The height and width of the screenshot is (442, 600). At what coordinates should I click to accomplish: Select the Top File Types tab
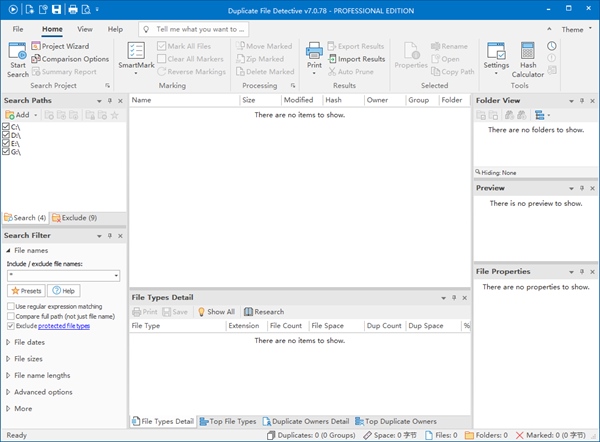click(228, 421)
